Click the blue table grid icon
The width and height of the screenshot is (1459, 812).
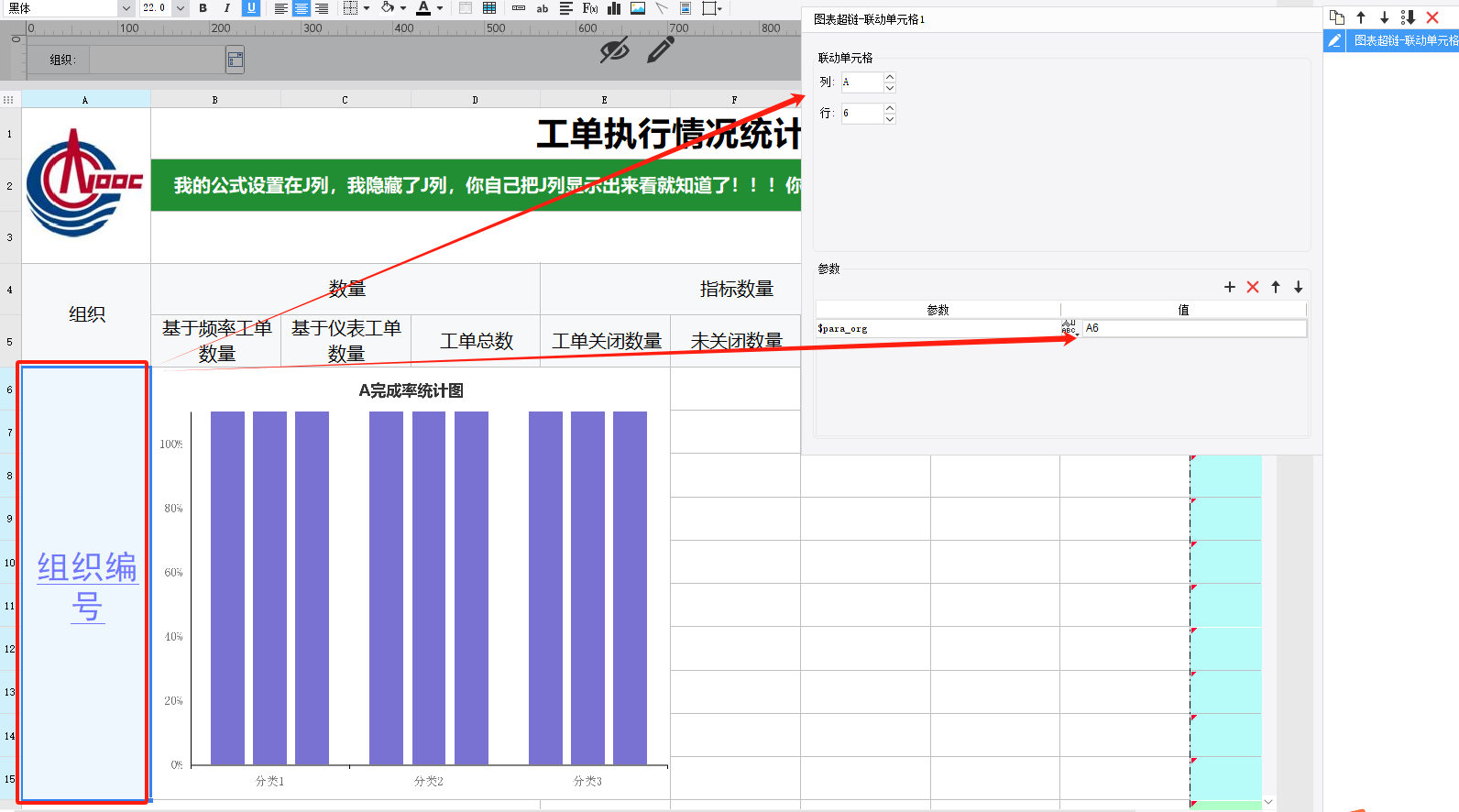coord(489,8)
